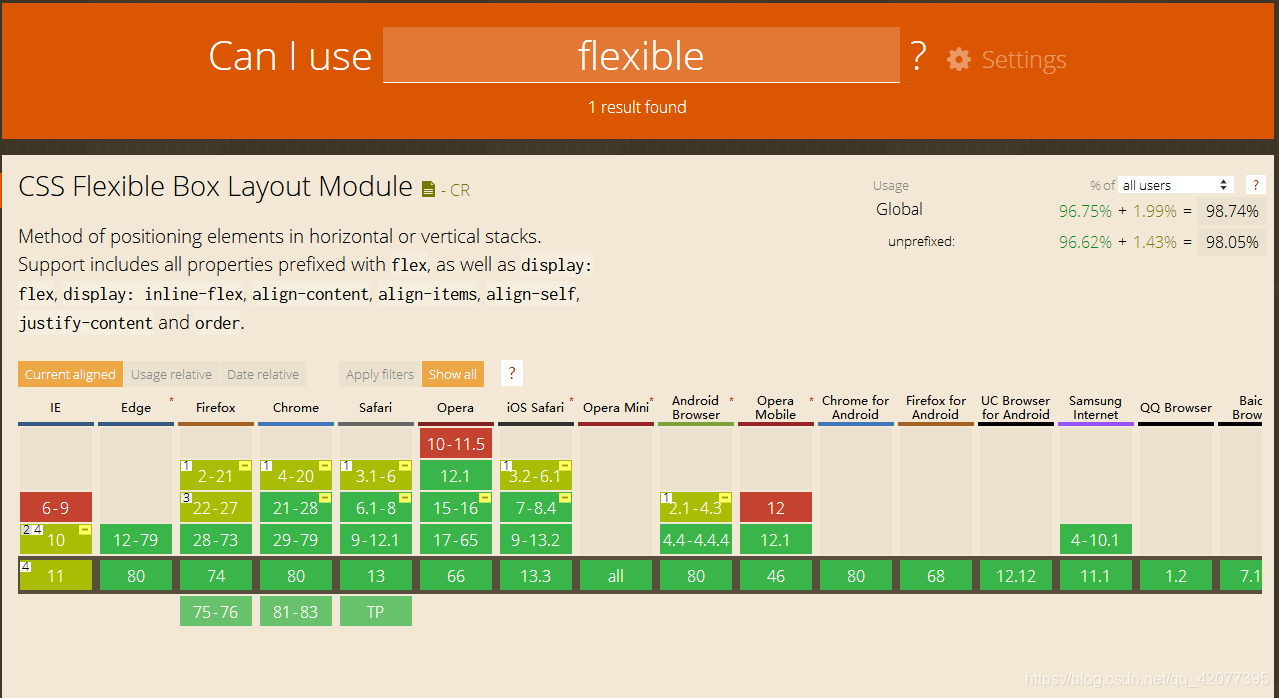The height and width of the screenshot is (698, 1279).
Task: Click the 1 result found text
Action: coord(638,107)
